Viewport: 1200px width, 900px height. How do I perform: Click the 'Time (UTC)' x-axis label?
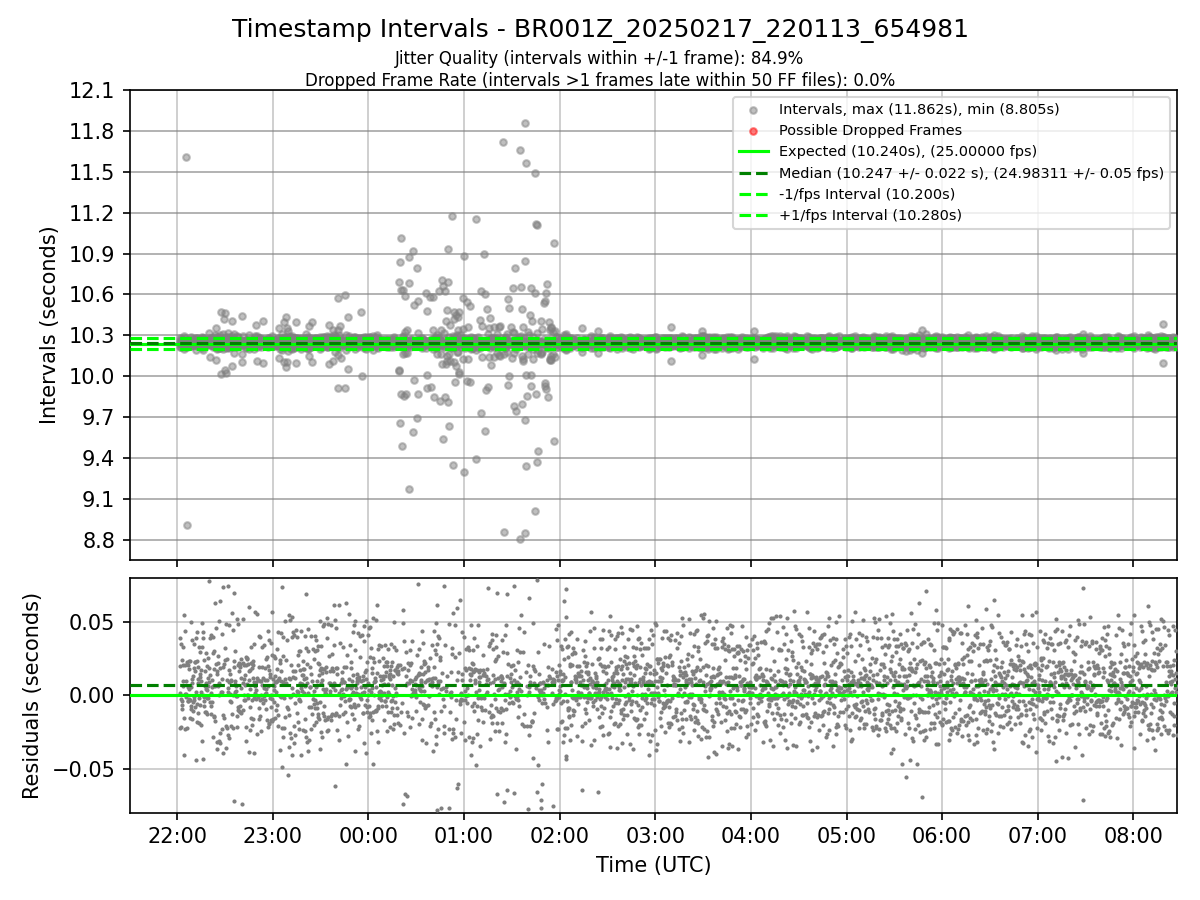coord(653,865)
